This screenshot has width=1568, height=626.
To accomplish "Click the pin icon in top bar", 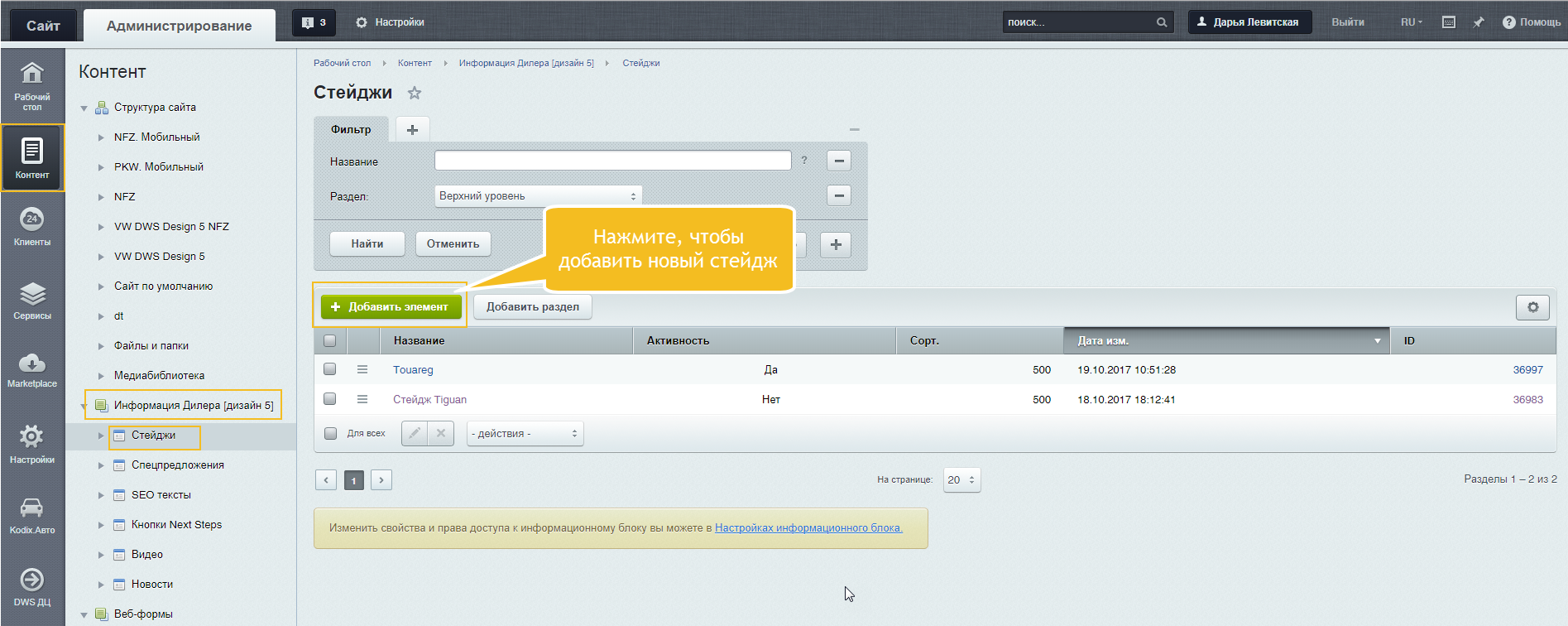I will point(1479,22).
